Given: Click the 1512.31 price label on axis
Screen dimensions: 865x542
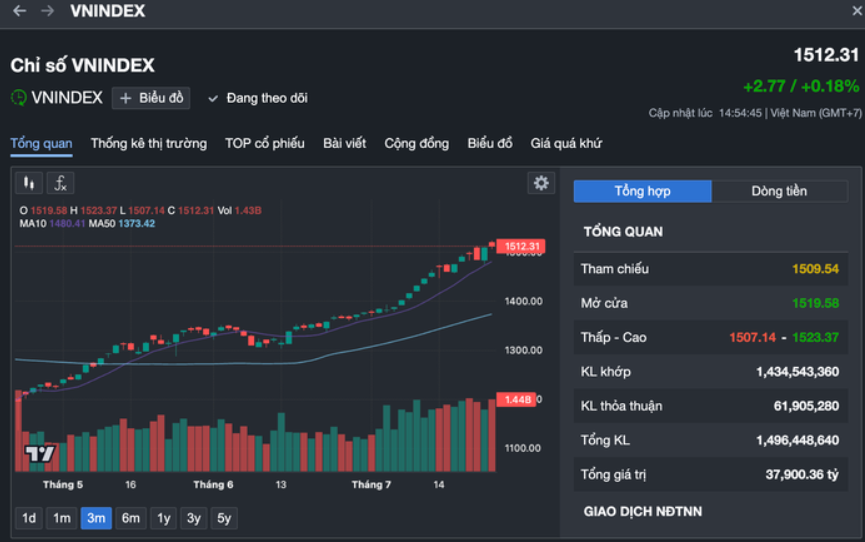Looking at the screenshot, I should pos(521,246).
